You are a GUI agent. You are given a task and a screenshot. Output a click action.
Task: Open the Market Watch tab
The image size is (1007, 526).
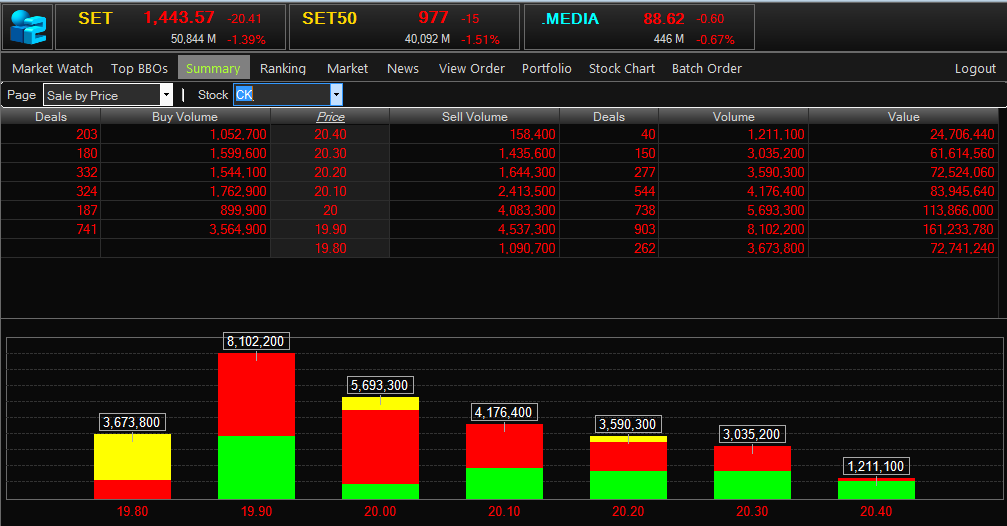pyautogui.click(x=52, y=68)
